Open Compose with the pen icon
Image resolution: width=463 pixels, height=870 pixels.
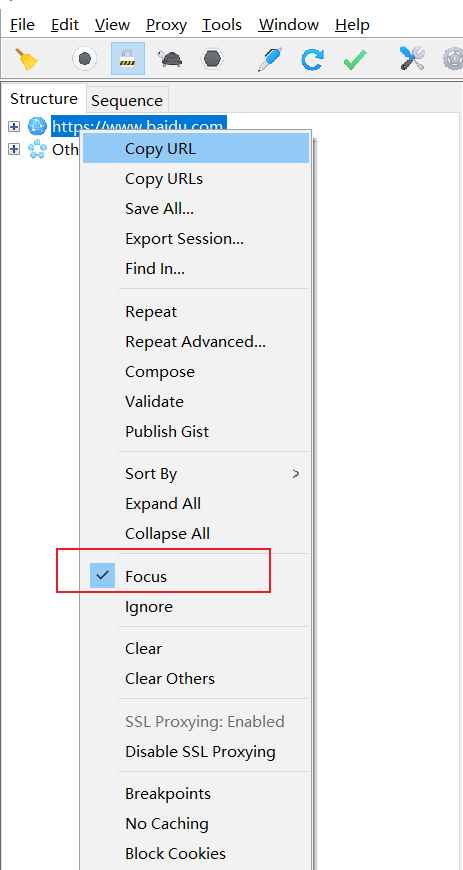click(x=270, y=58)
